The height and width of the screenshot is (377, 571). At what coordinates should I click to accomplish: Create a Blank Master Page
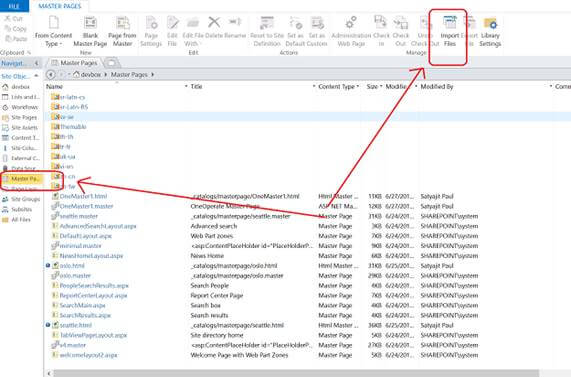coord(90,31)
